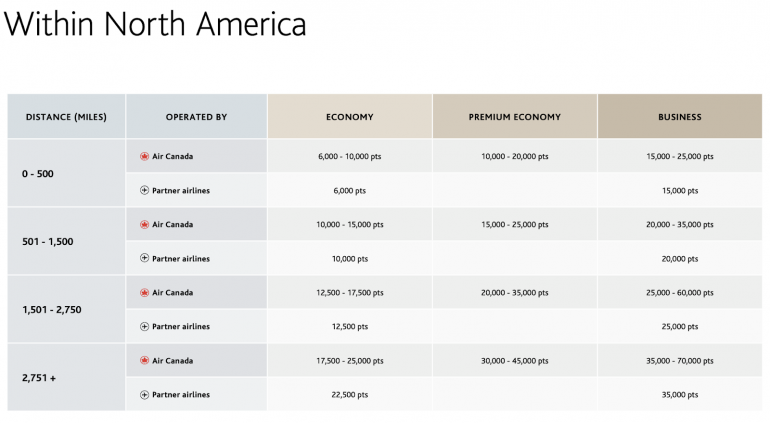Click the Operated By column header
Viewport: 770px width, 423px height.
(x=196, y=117)
